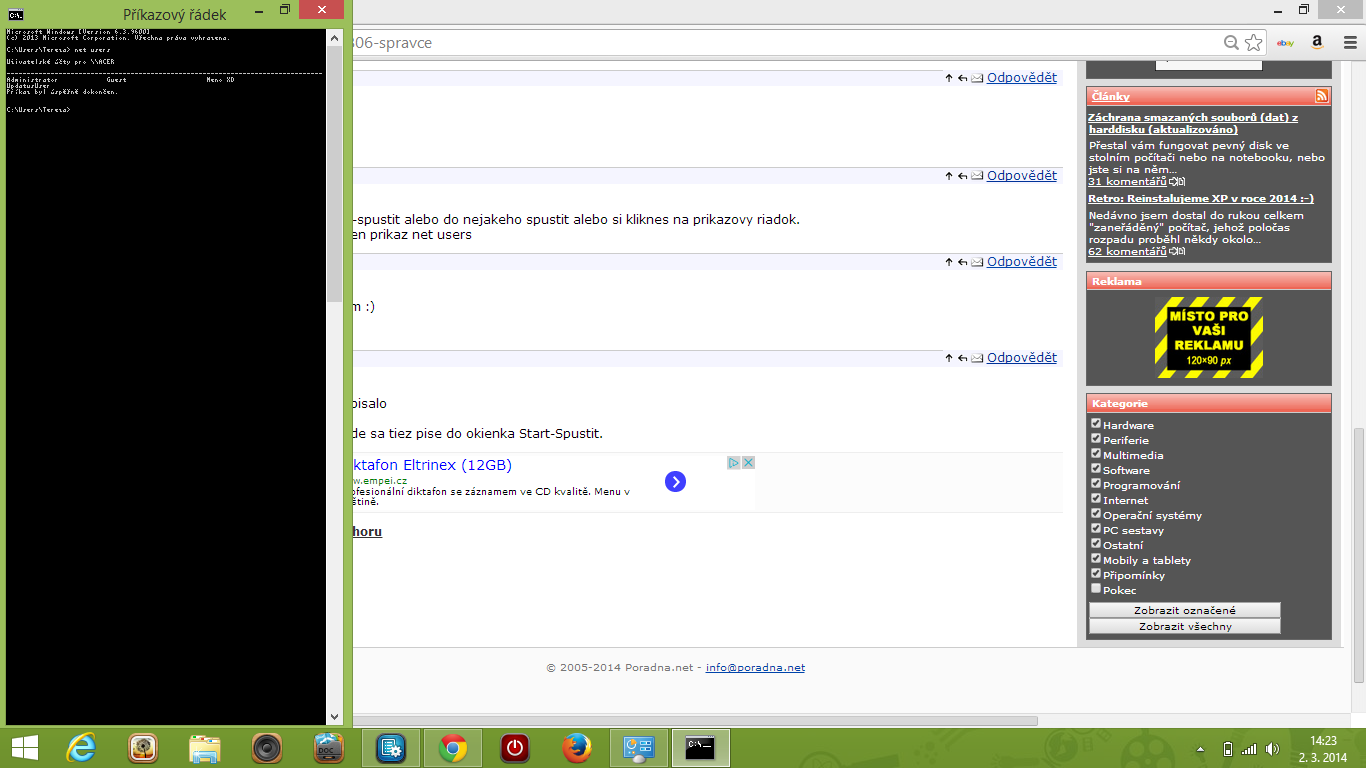1366x768 pixels.
Task: Click the RSS feed icon in Články header
Action: pyautogui.click(x=1322, y=96)
